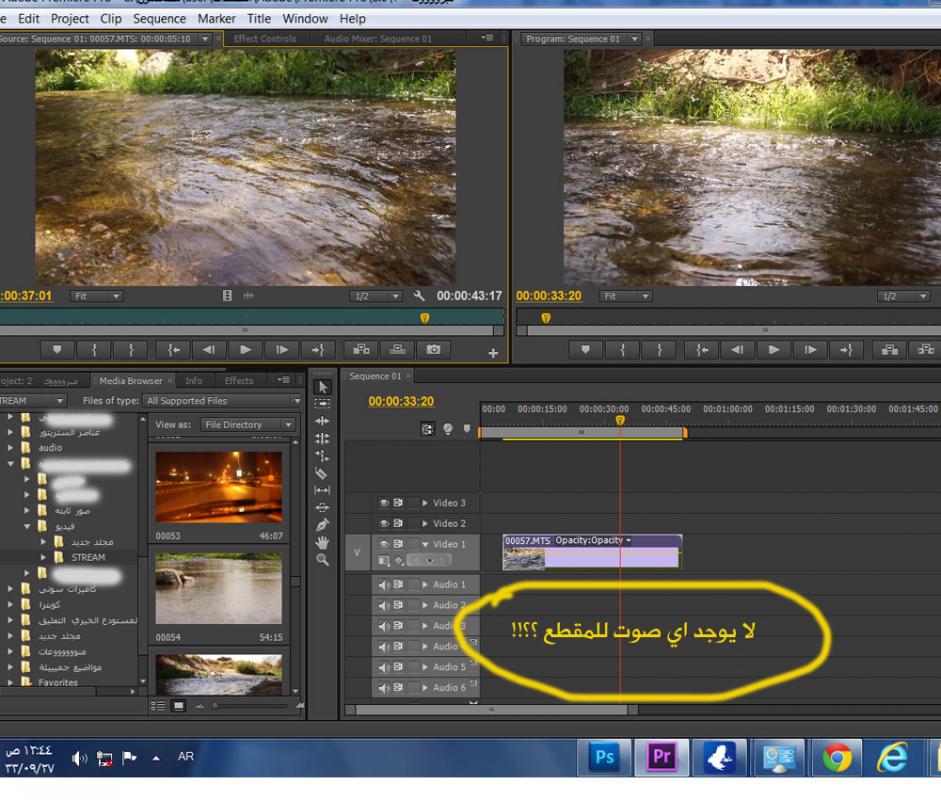Select the Razor tool
This screenshot has width=941, height=800.
coord(322,471)
